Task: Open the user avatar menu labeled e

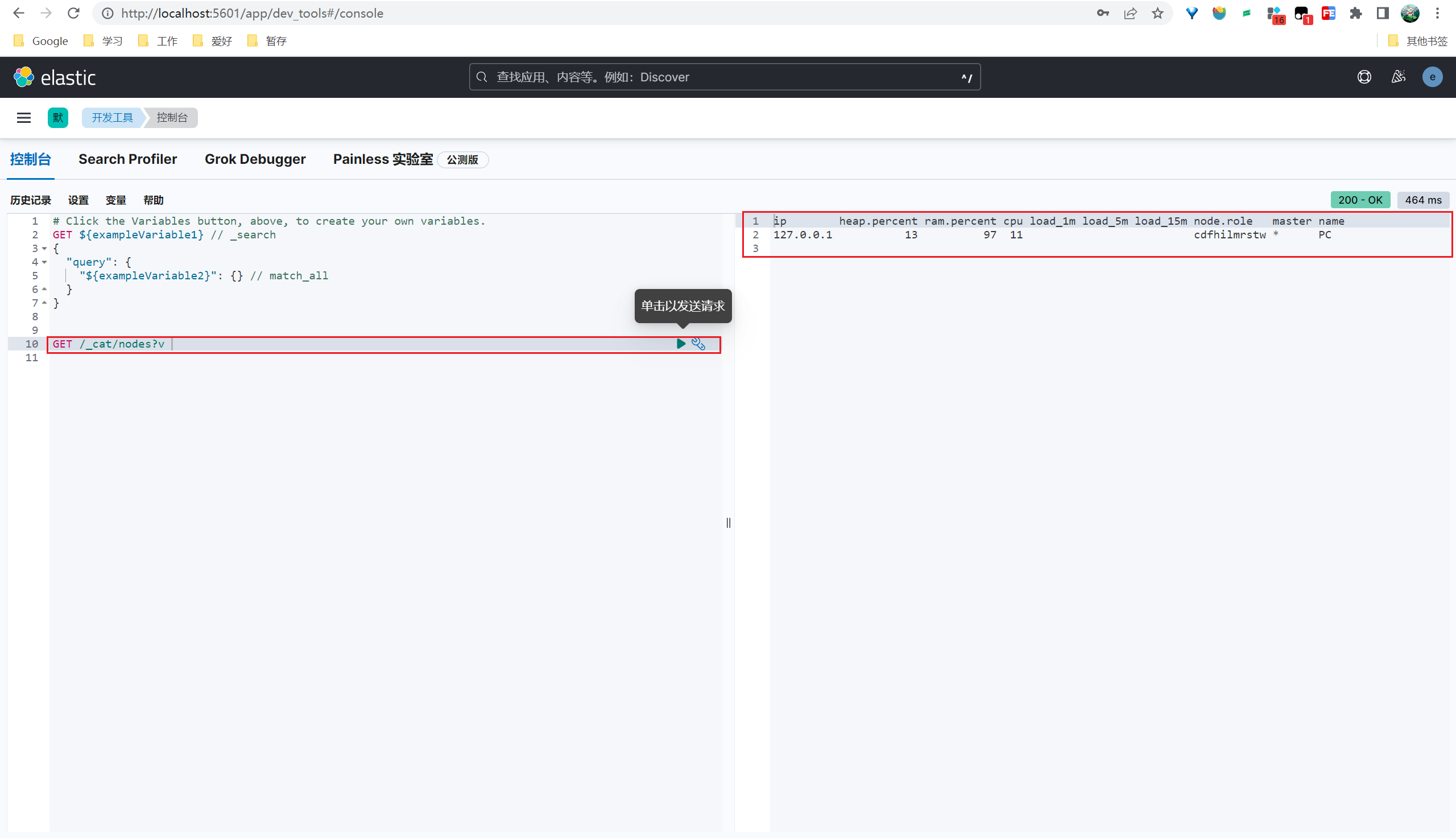Action: [1433, 77]
